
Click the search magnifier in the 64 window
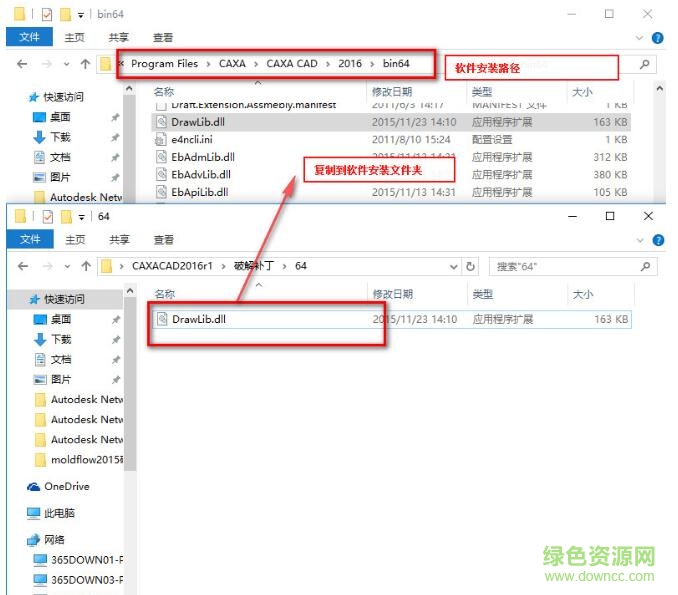point(645,266)
